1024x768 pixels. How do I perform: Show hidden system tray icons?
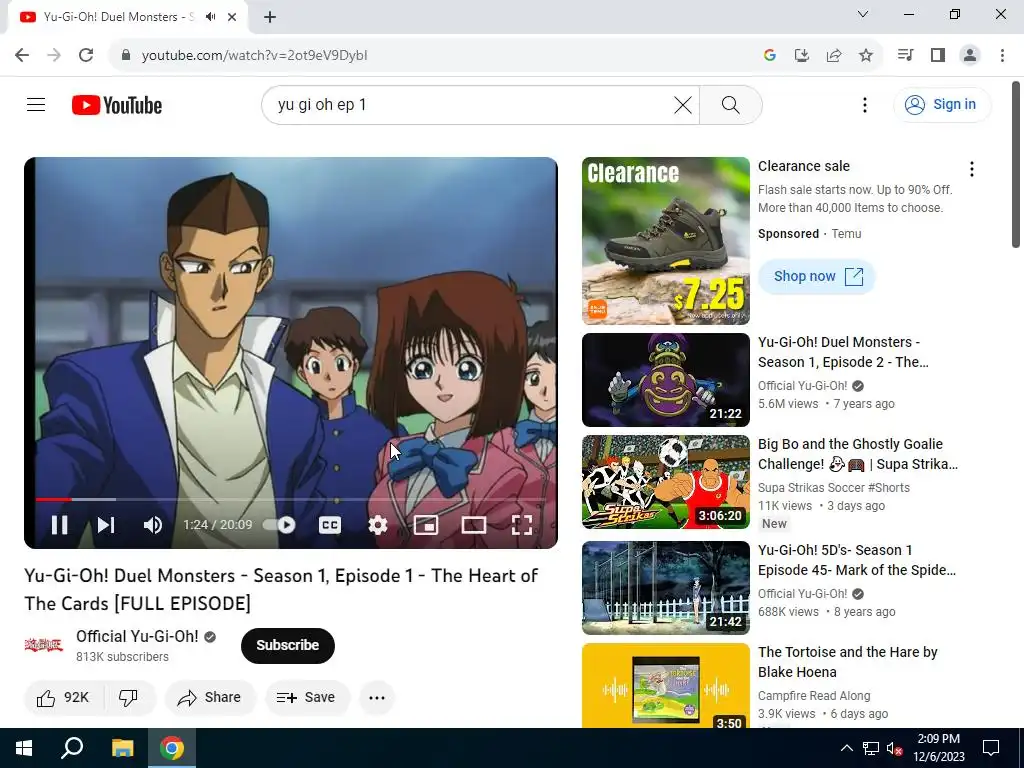[846, 748]
